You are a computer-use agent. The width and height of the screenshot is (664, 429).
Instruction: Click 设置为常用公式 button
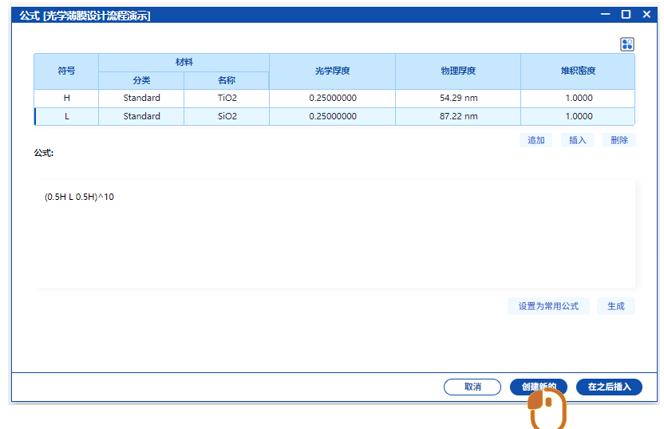(548, 306)
